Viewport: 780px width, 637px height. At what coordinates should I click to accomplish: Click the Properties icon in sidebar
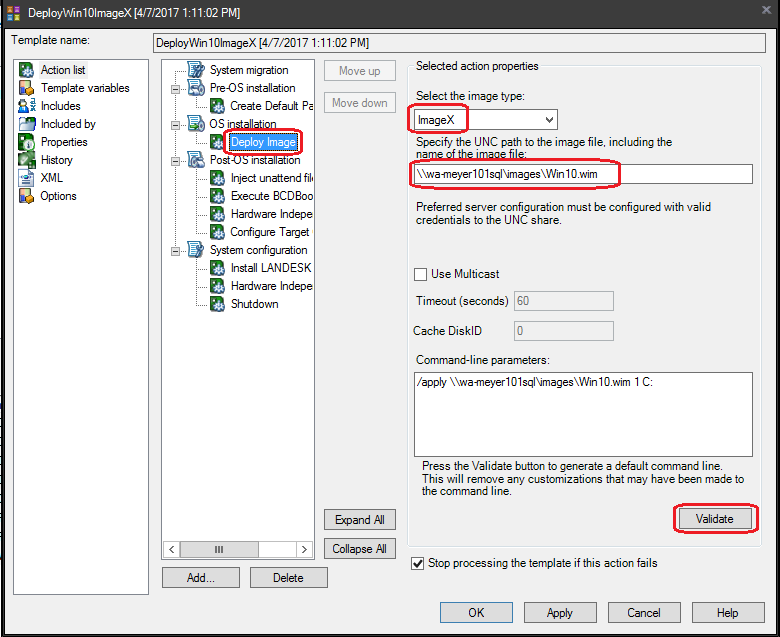(x=26, y=142)
